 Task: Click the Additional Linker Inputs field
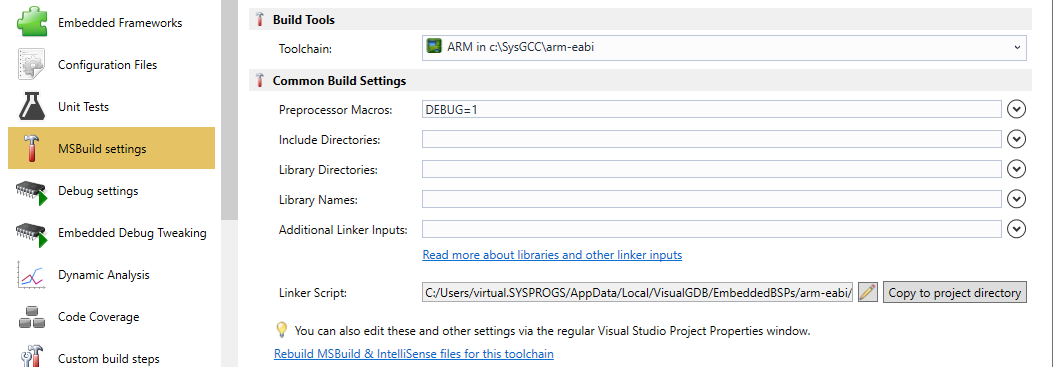coord(712,230)
